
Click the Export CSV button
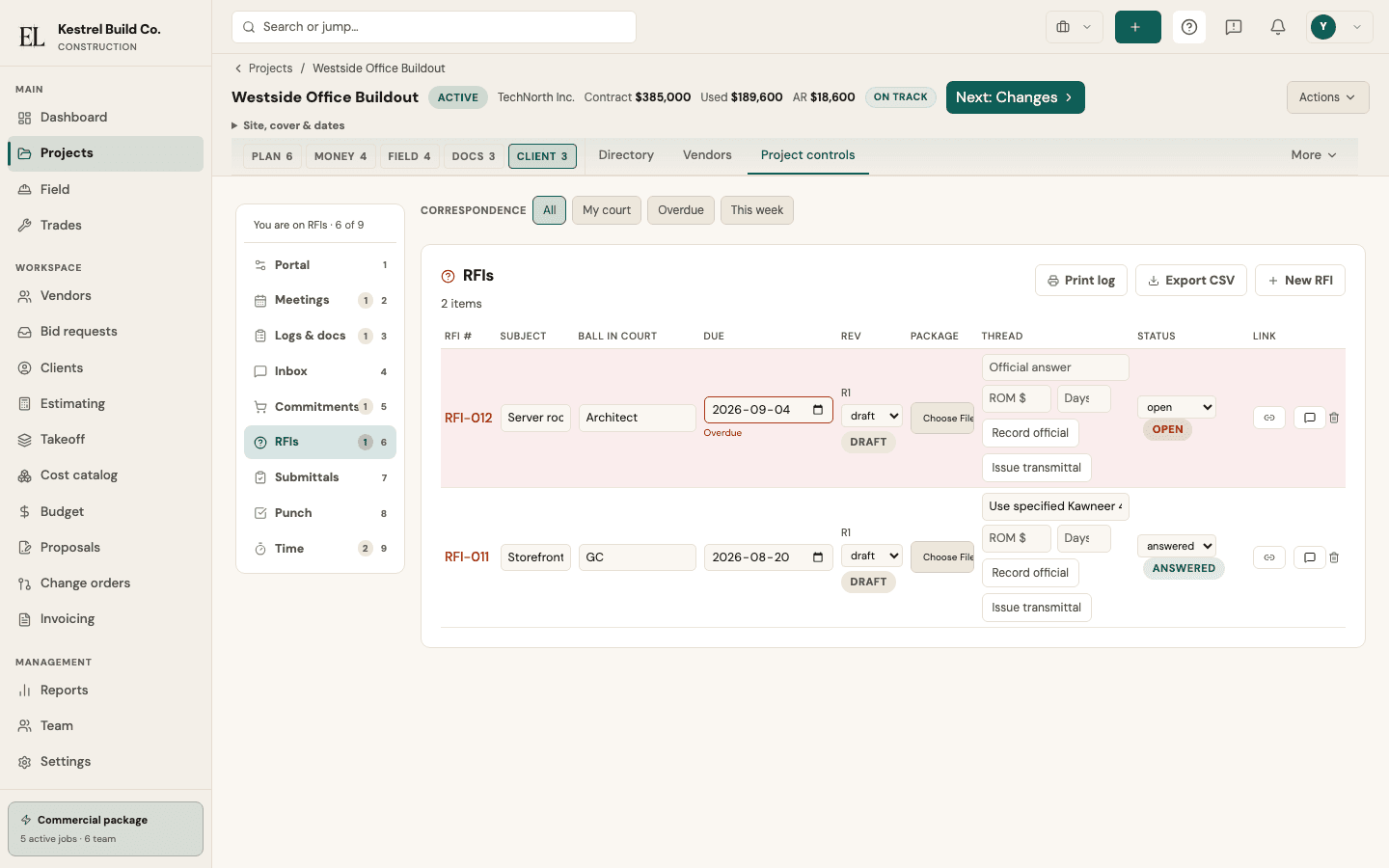[1191, 281]
